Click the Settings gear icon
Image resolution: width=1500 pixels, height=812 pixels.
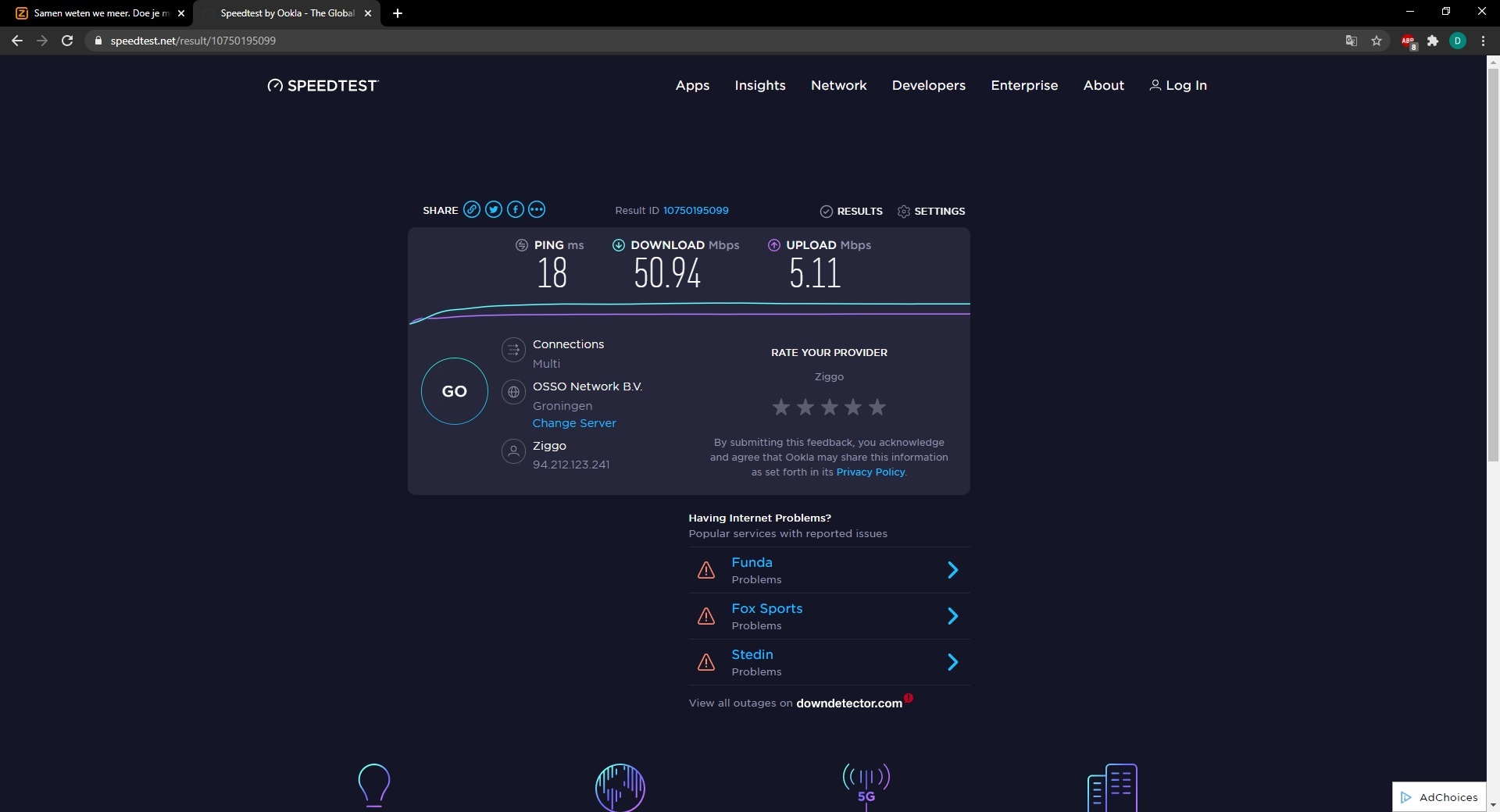904,212
